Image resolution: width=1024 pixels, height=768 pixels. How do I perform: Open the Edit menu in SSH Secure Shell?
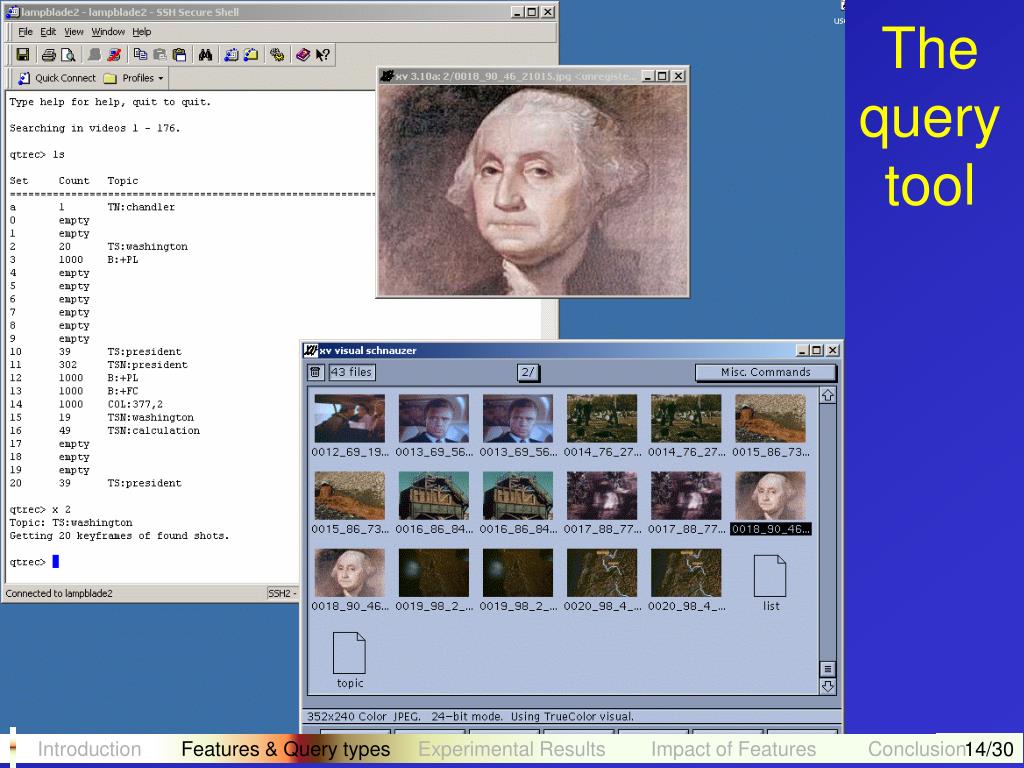pyautogui.click(x=48, y=31)
